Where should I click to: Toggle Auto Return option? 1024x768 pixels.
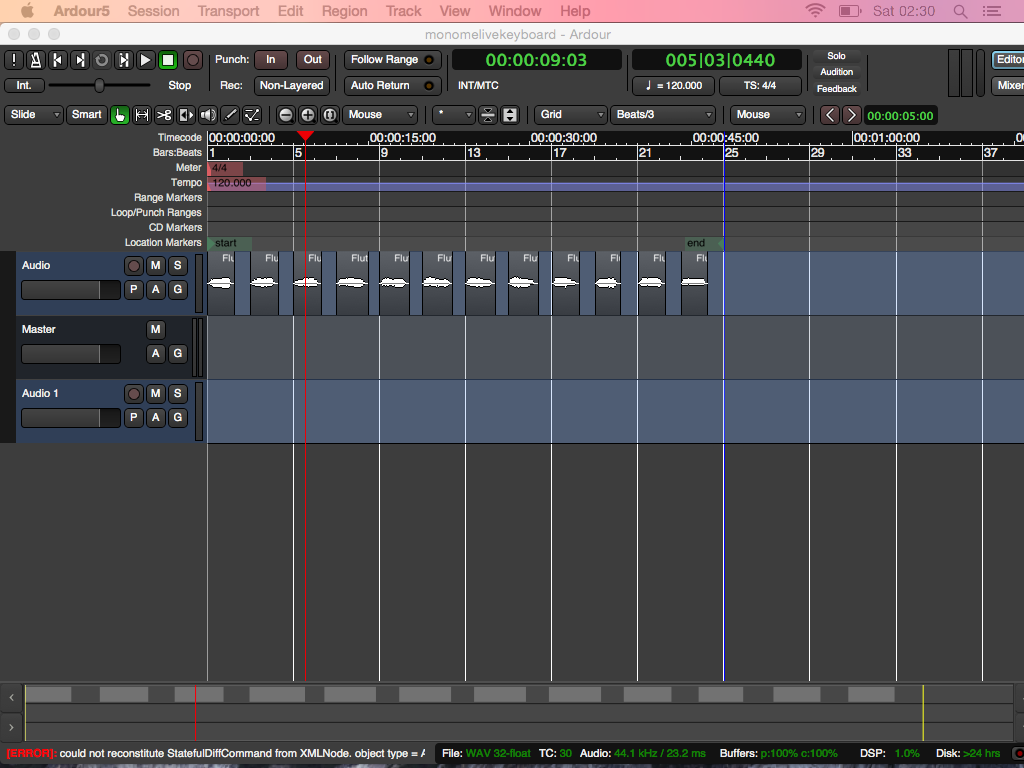coord(392,86)
